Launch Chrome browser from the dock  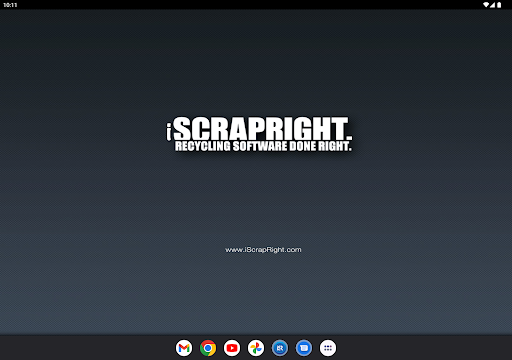click(208, 348)
